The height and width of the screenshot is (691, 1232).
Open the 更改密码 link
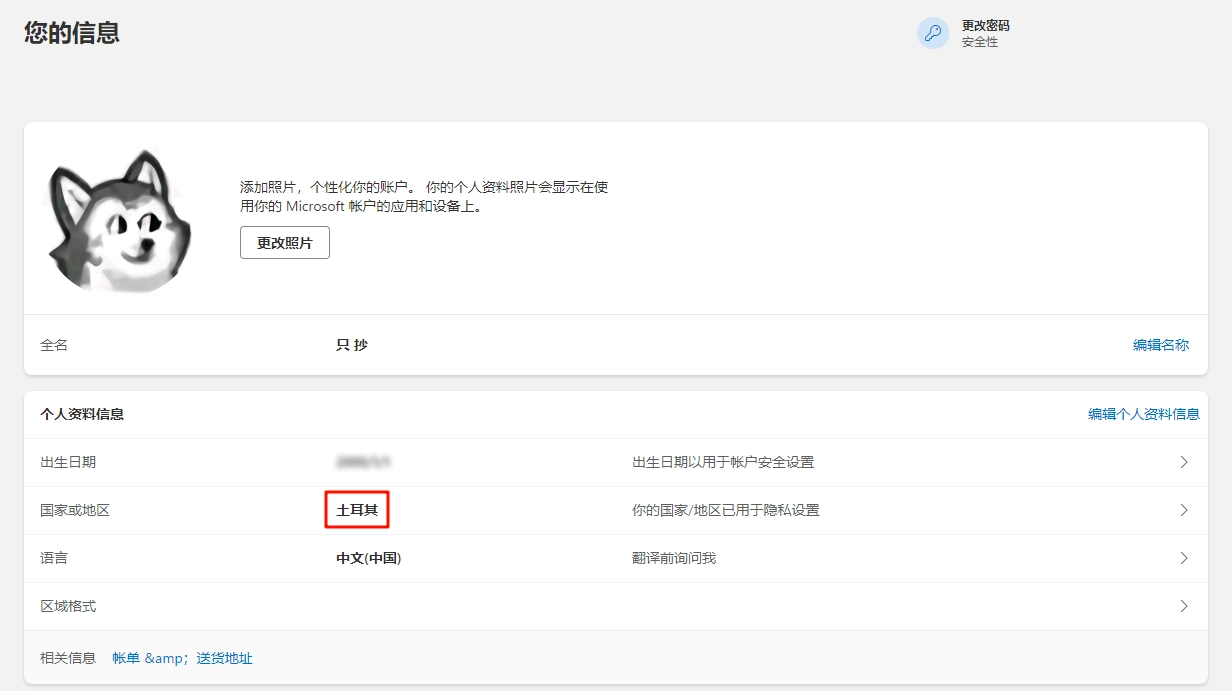(x=985, y=26)
